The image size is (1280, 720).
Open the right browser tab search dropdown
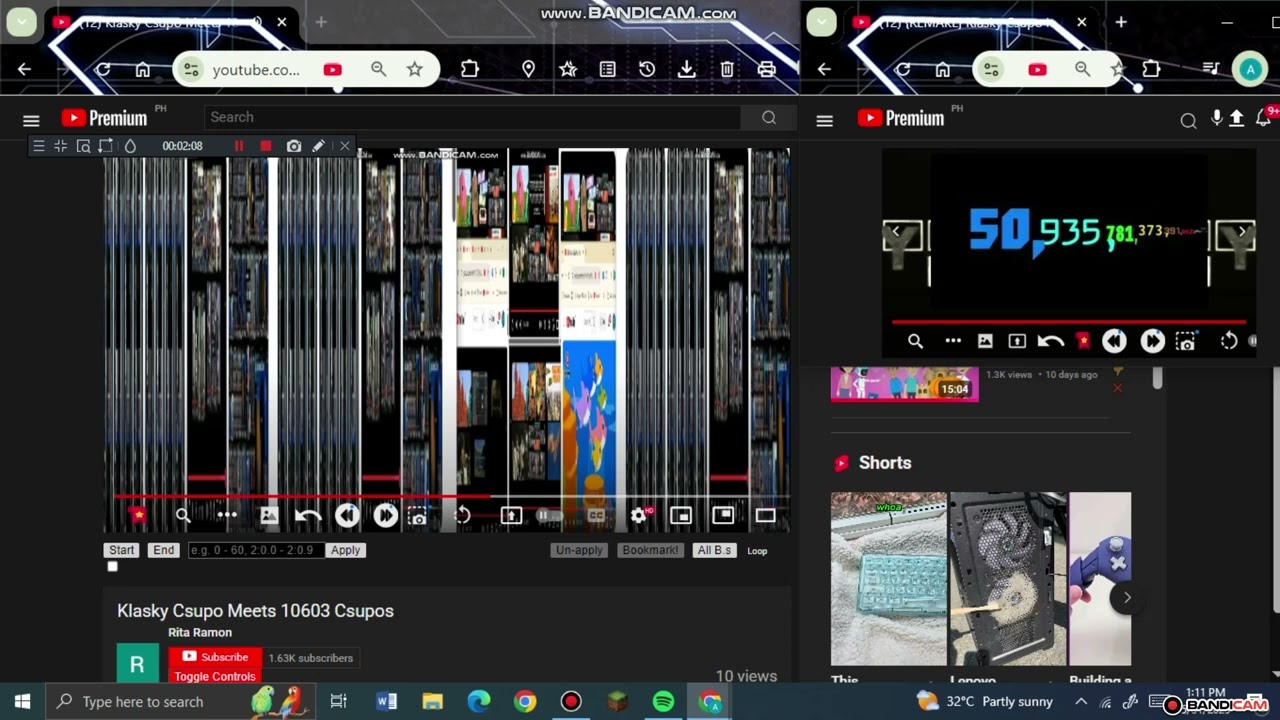[821, 22]
